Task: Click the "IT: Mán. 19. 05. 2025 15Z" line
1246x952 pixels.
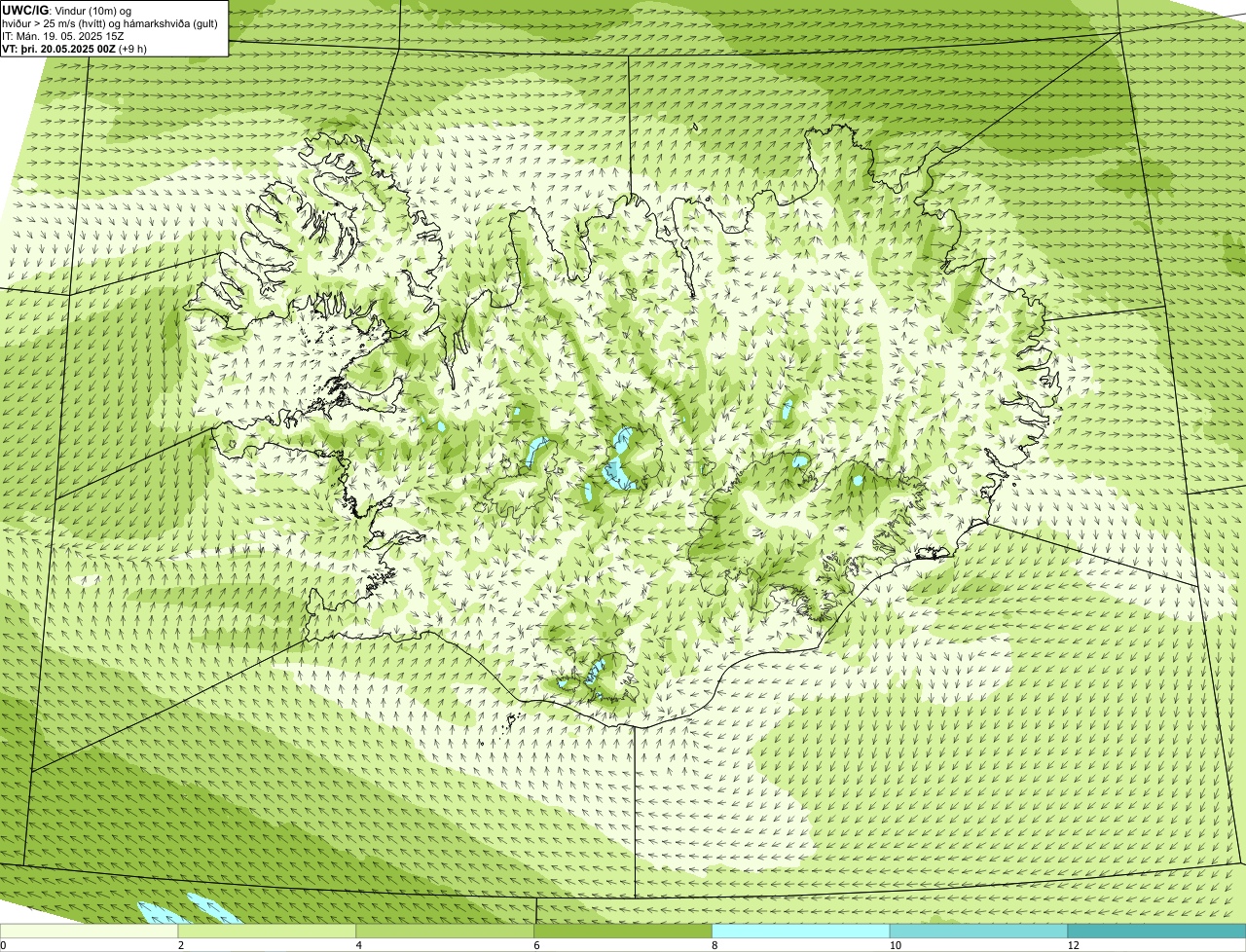Action: tap(63, 36)
